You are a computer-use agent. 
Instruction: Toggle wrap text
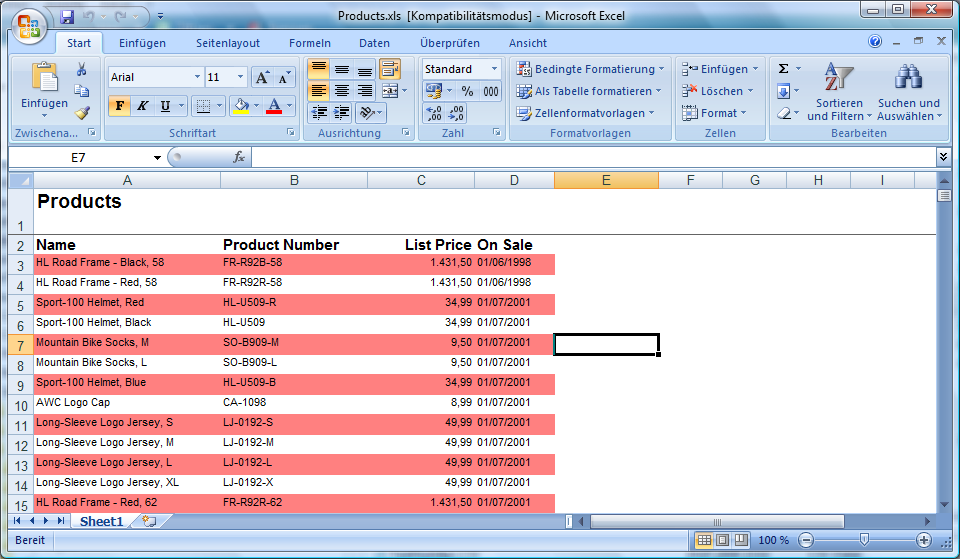click(389, 69)
